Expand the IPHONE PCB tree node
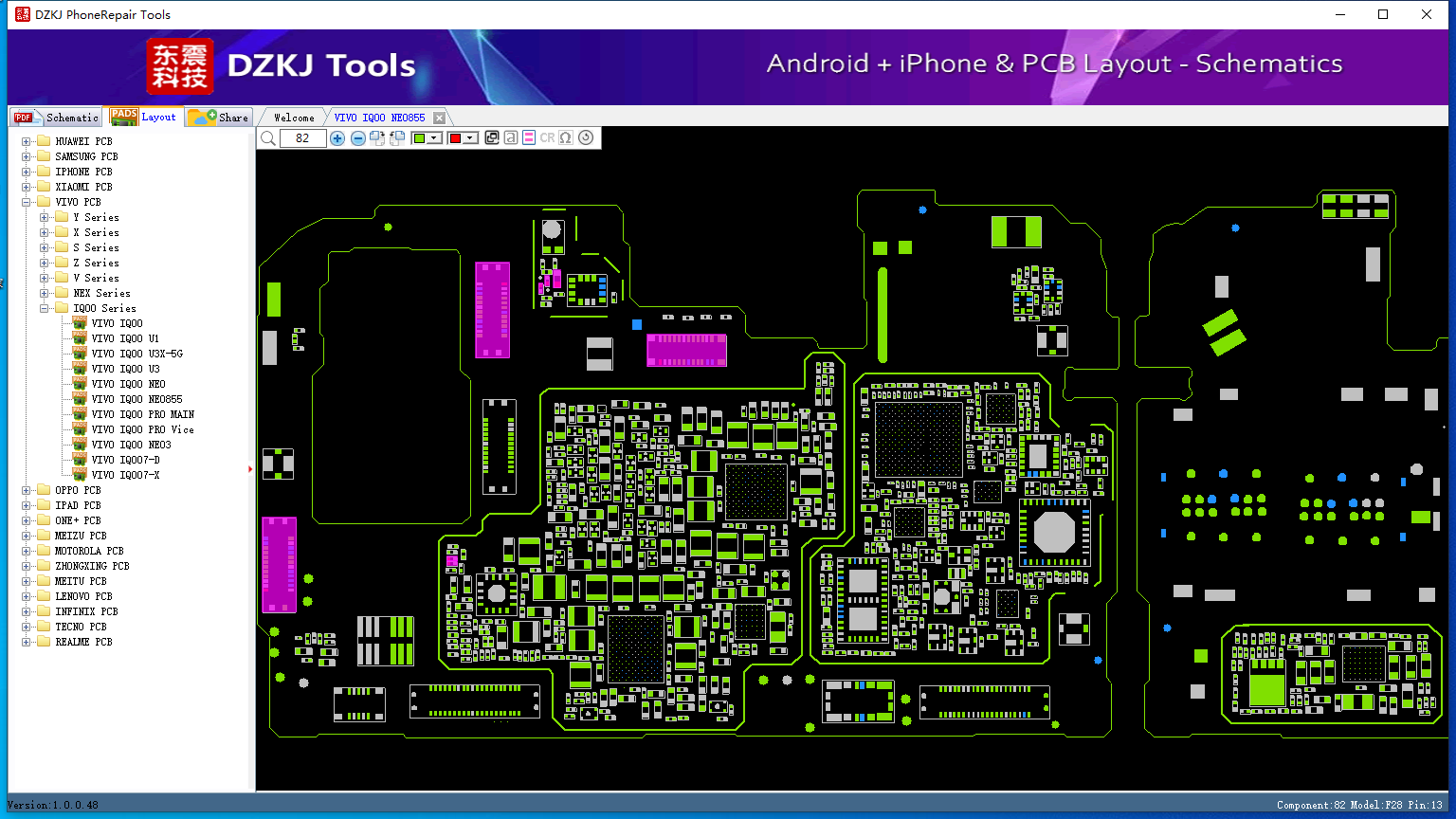This screenshot has width=1456, height=819. pyautogui.click(x=26, y=172)
